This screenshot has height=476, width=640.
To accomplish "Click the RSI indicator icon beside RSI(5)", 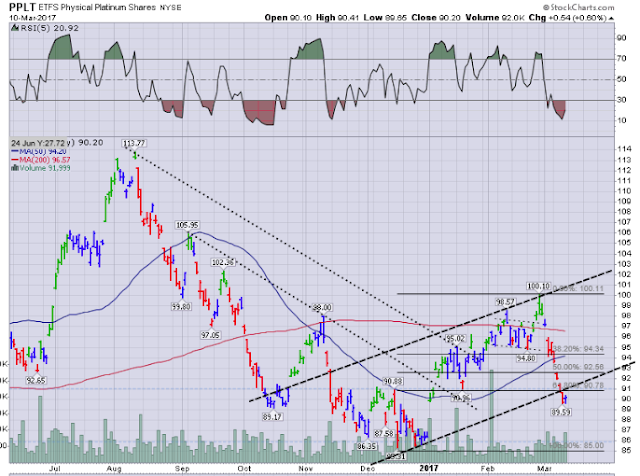I will [14, 28].
